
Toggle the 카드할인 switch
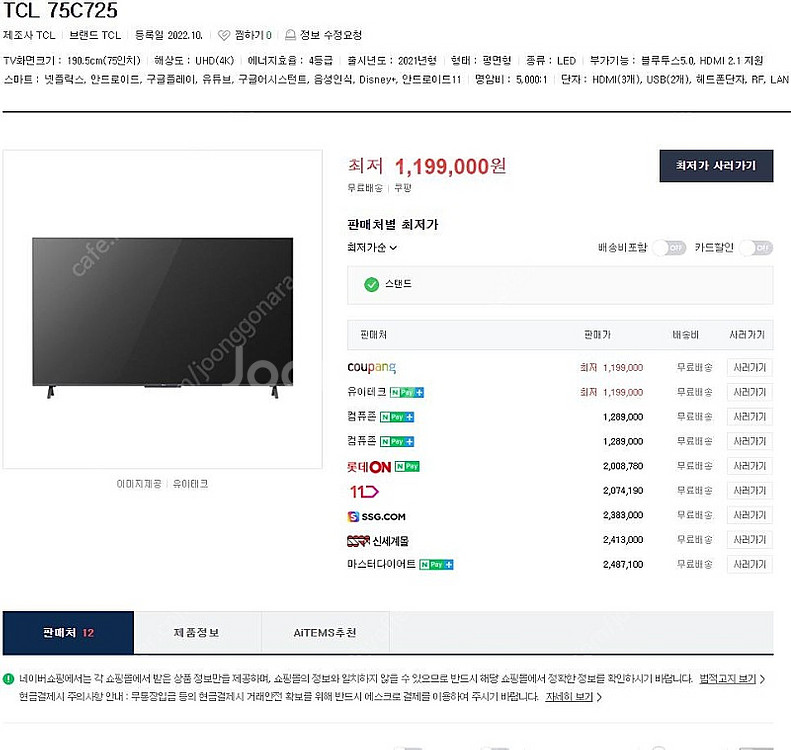756,248
